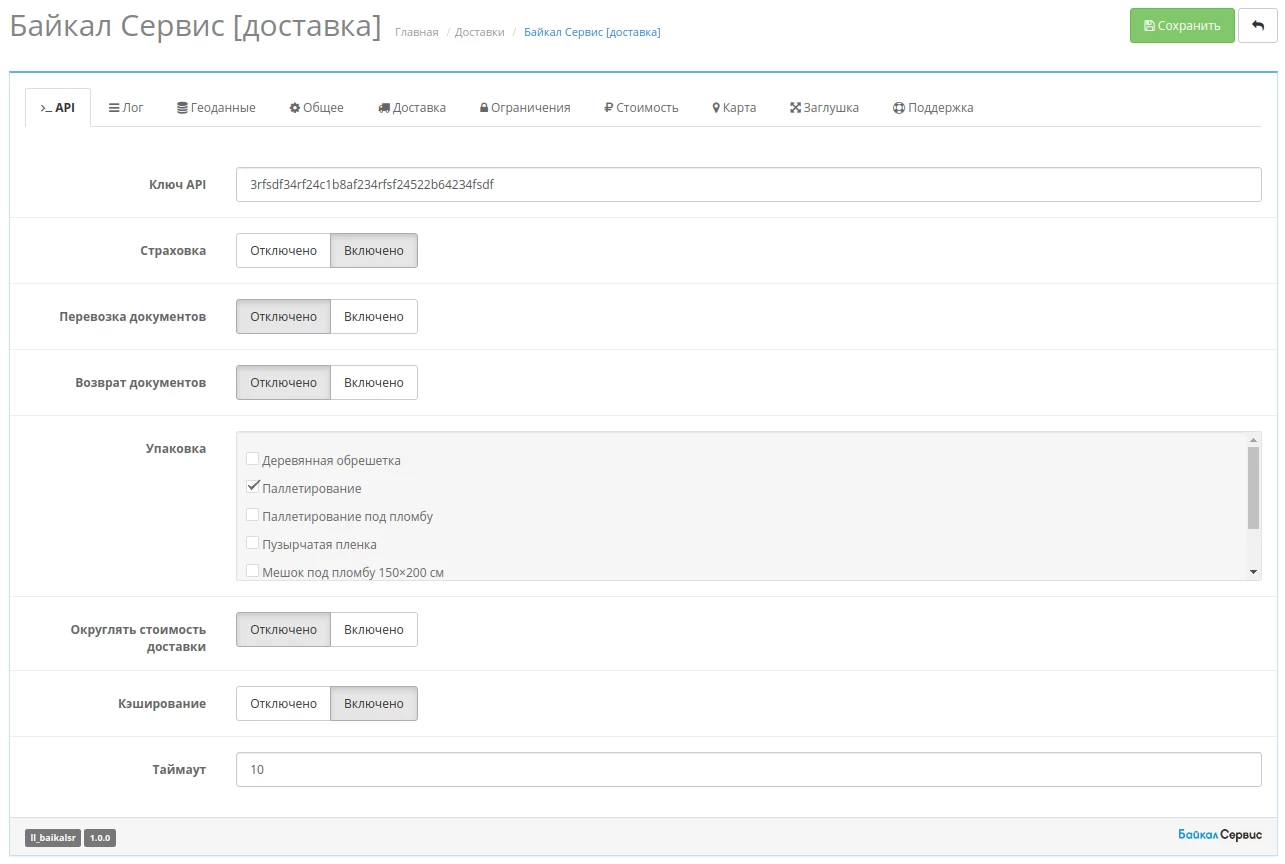Click the 1.0.0 version badge
This screenshot has height=864, width=1285.
[x=100, y=838]
